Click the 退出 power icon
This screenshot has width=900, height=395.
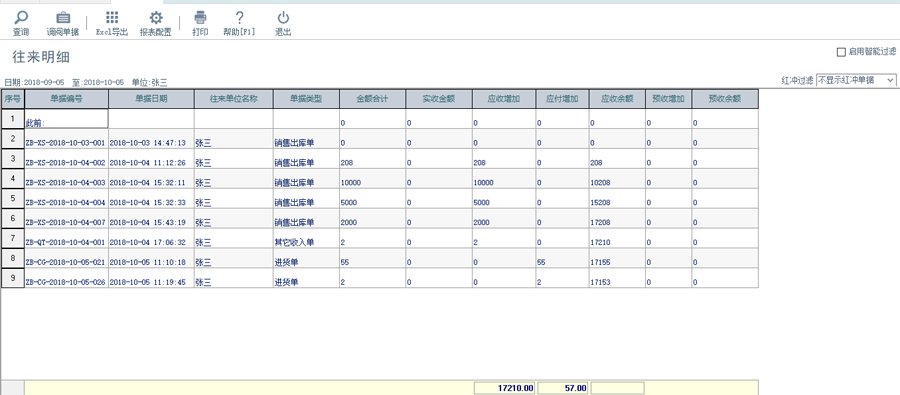283,18
